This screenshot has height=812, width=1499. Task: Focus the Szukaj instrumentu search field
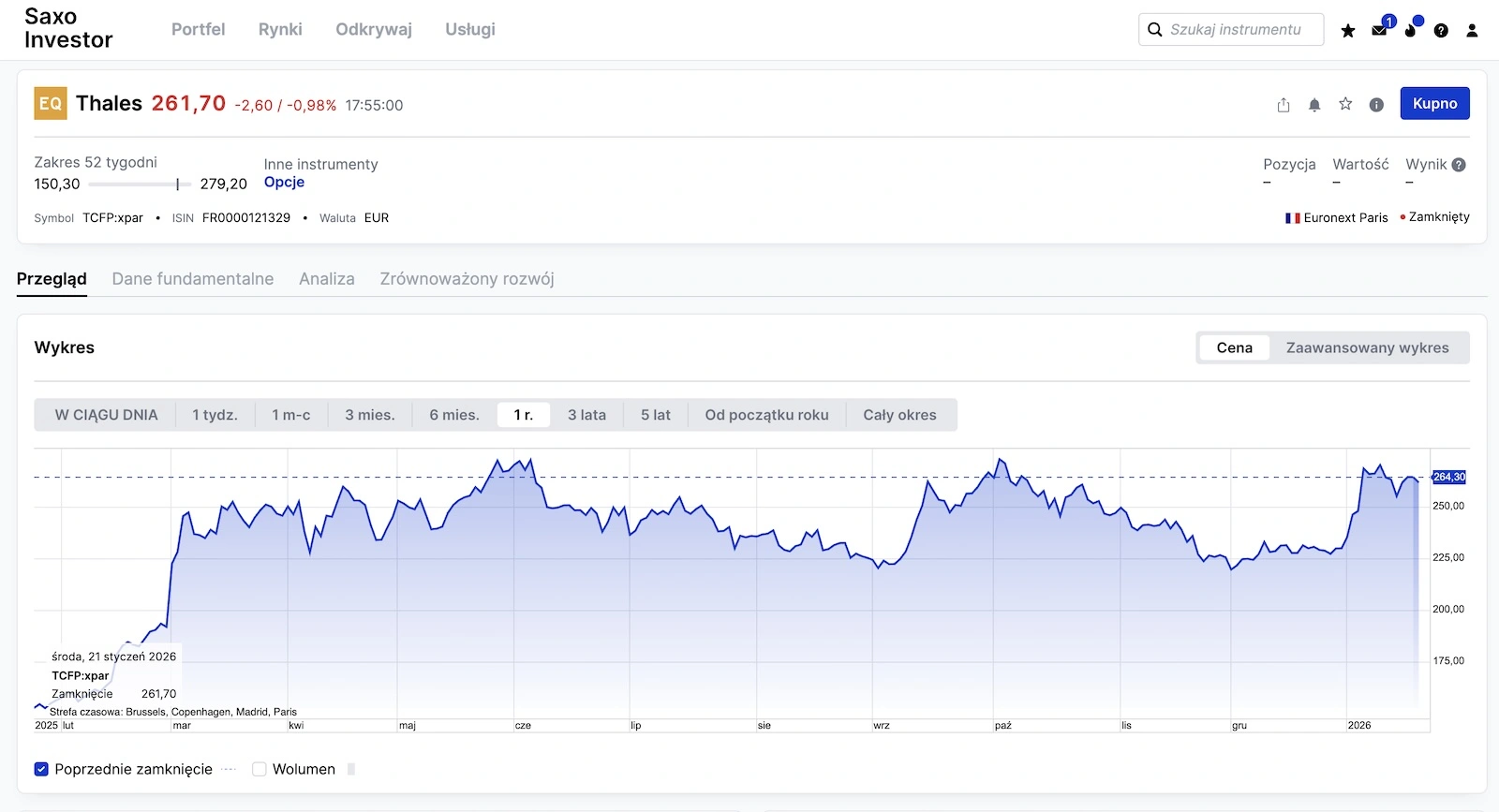pyautogui.click(x=1235, y=29)
